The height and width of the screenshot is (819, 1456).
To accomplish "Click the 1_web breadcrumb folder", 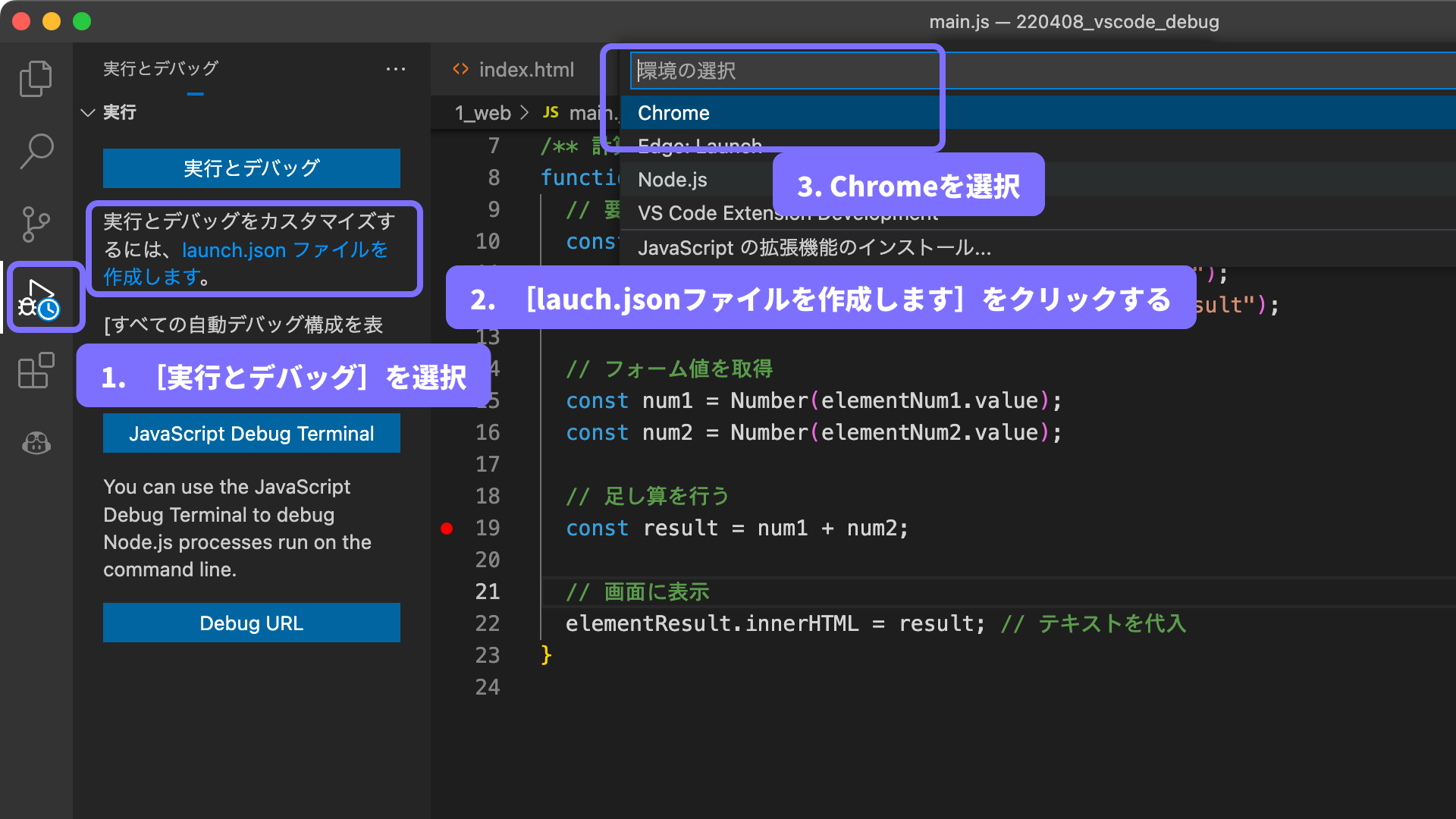I will [482, 113].
